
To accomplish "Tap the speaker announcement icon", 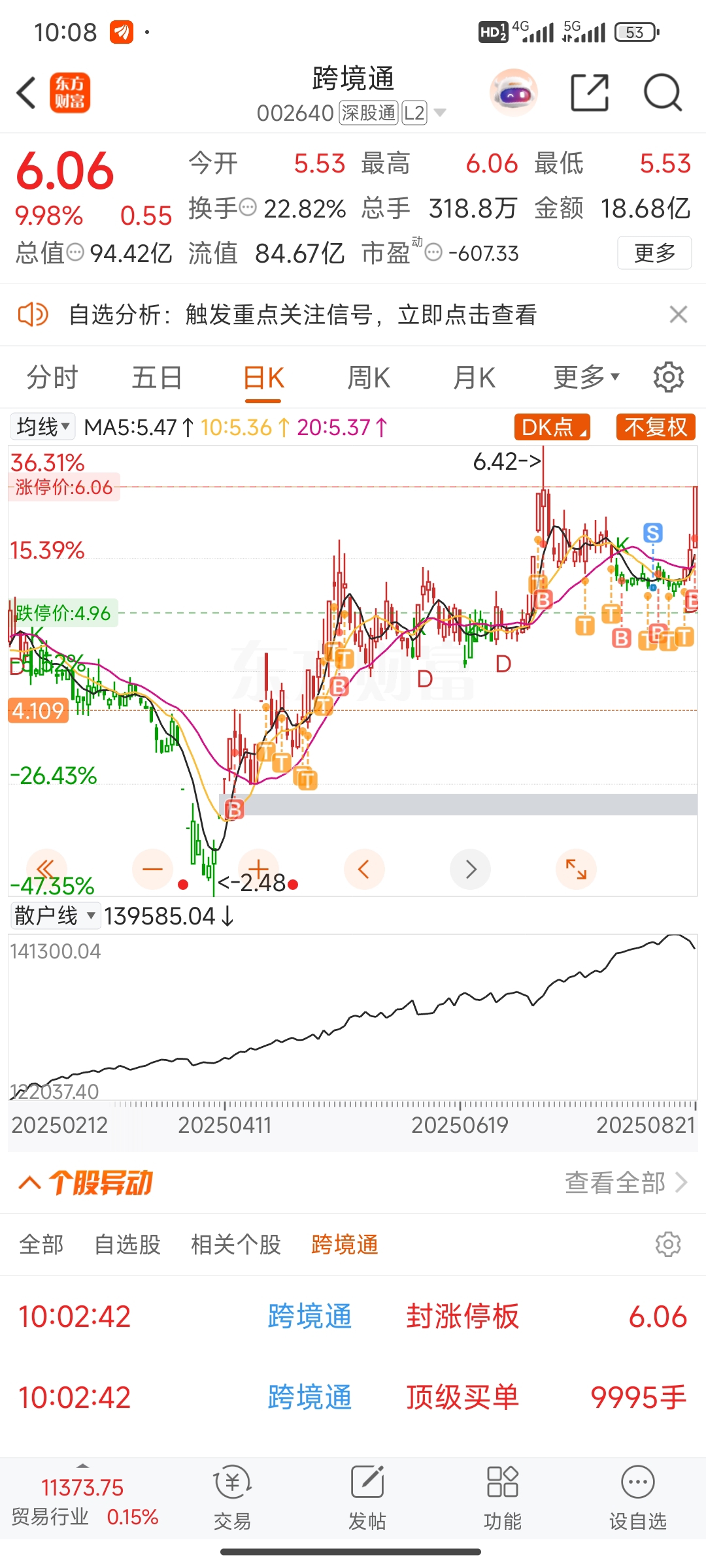I will 33,314.
